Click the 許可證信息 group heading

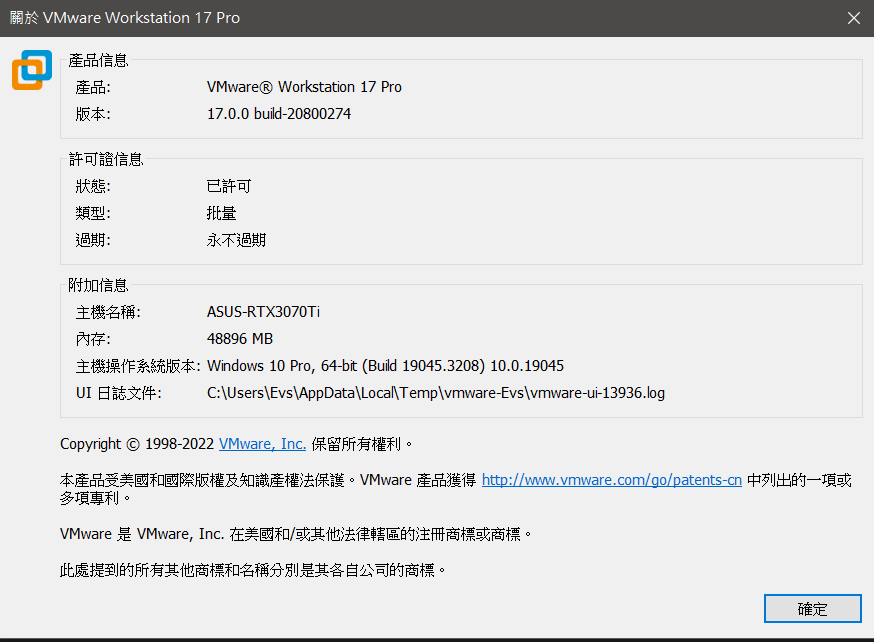coord(106,159)
